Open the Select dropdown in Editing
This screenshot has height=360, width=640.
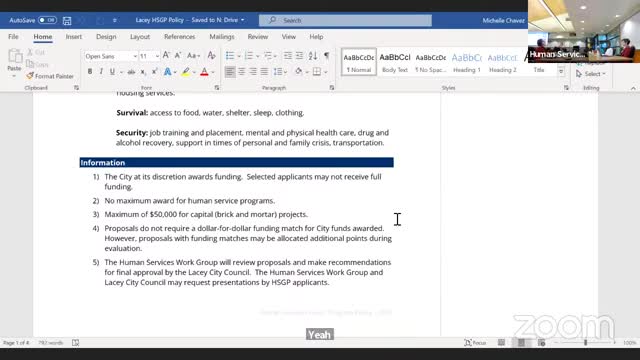[591, 74]
